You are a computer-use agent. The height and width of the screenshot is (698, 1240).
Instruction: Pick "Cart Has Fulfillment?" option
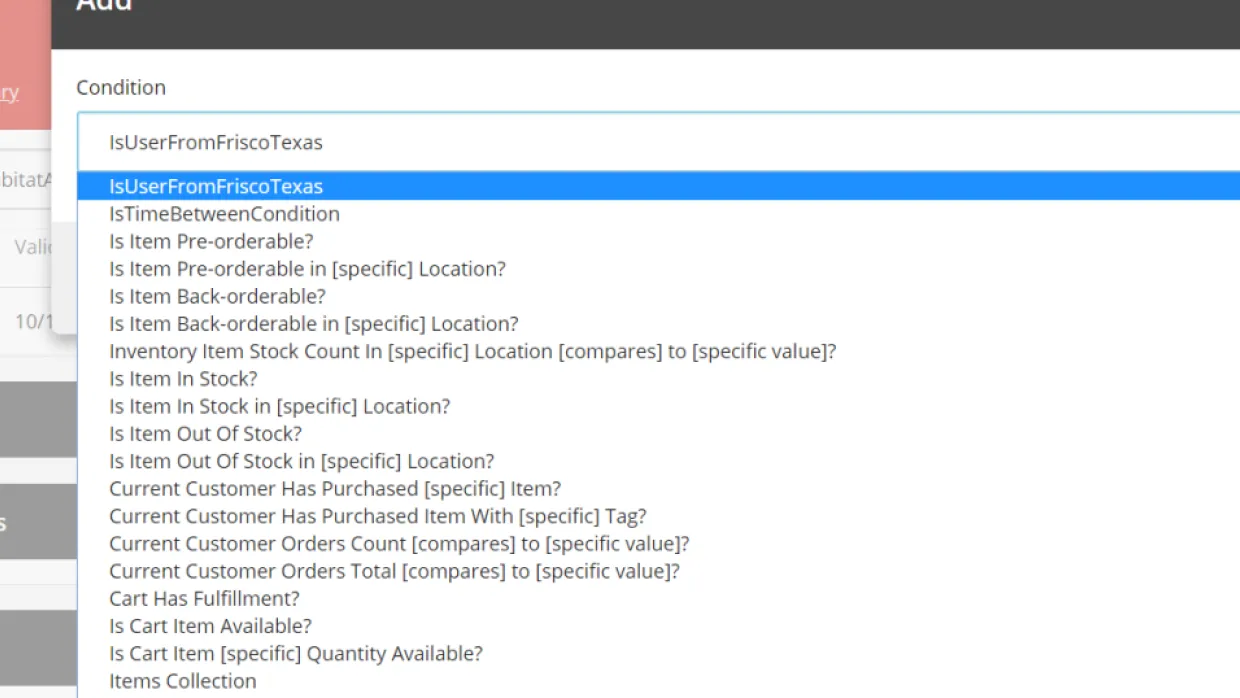(x=204, y=599)
